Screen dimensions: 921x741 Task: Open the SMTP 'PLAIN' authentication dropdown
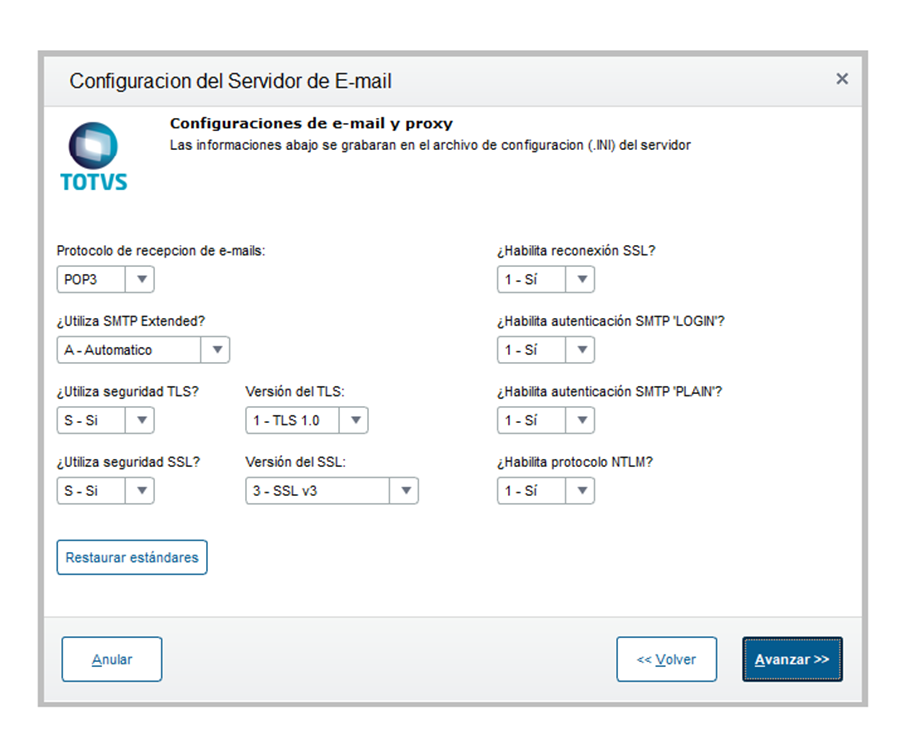581,420
